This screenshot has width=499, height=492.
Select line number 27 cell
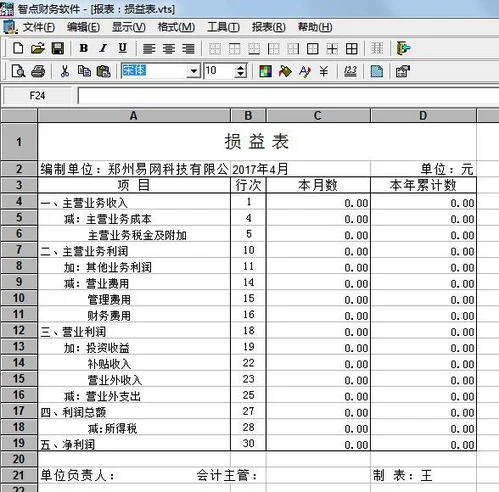pyautogui.click(x=248, y=411)
